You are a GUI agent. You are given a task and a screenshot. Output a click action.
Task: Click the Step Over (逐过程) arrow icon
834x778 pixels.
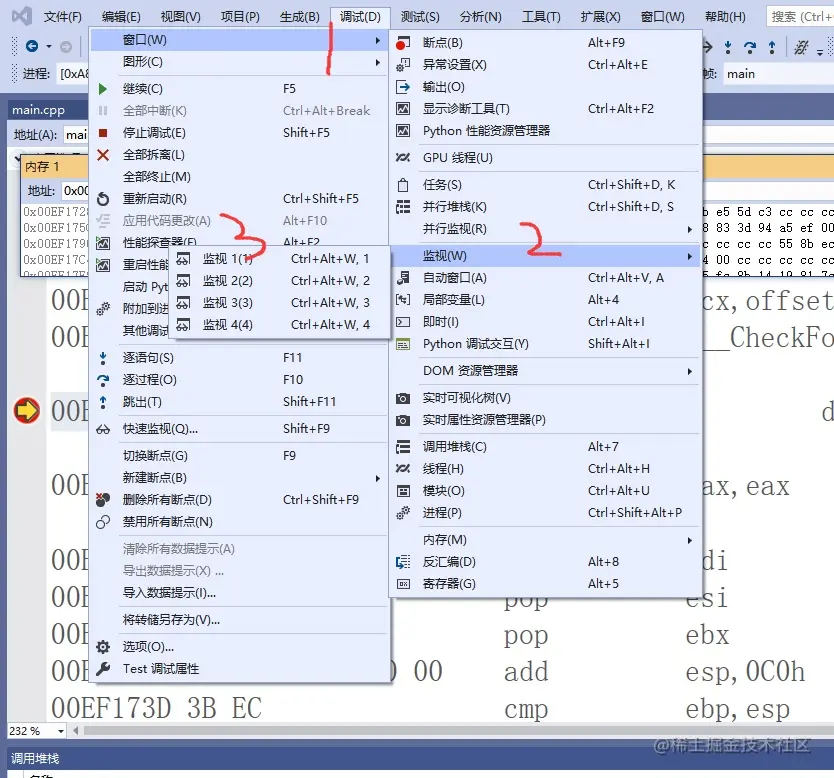tap(103, 380)
